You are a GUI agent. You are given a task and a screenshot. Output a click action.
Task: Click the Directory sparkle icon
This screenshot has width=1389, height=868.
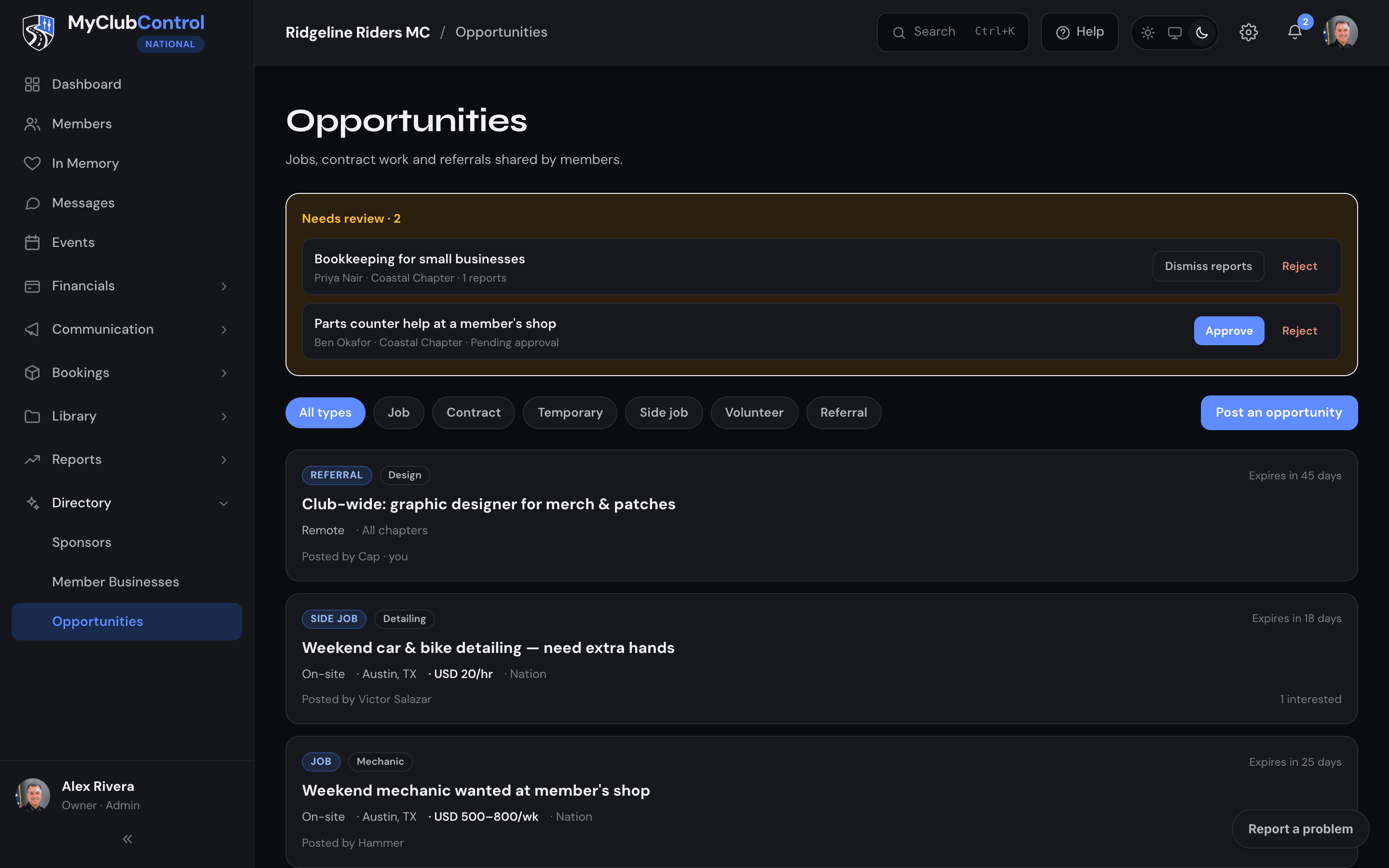pyautogui.click(x=32, y=503)
